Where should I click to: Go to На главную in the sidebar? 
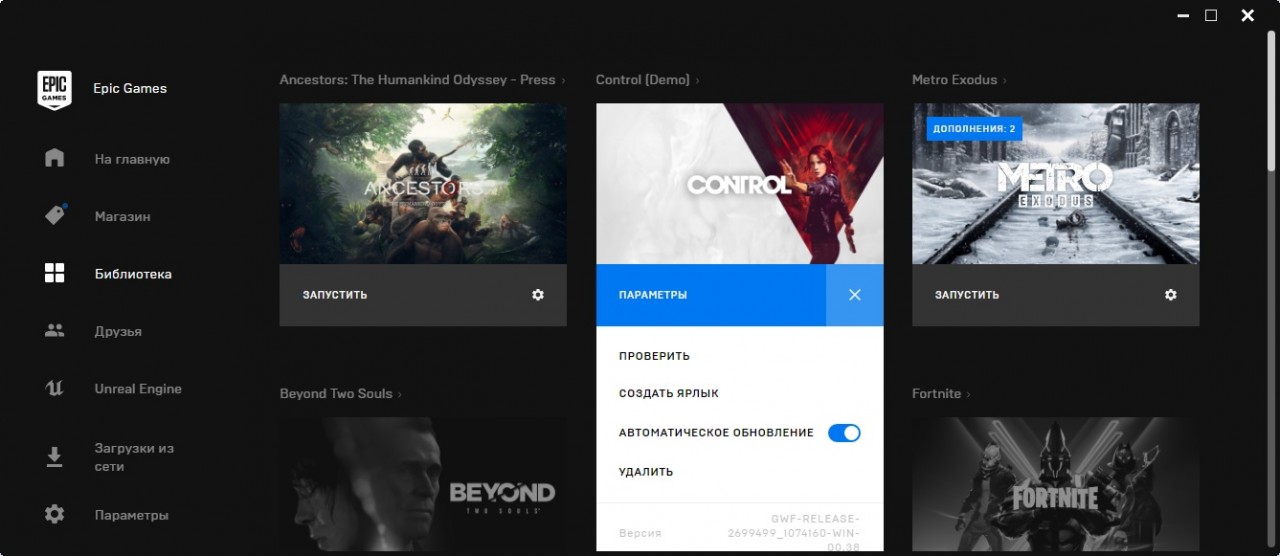pyautogui.click(x=132, y=159)
